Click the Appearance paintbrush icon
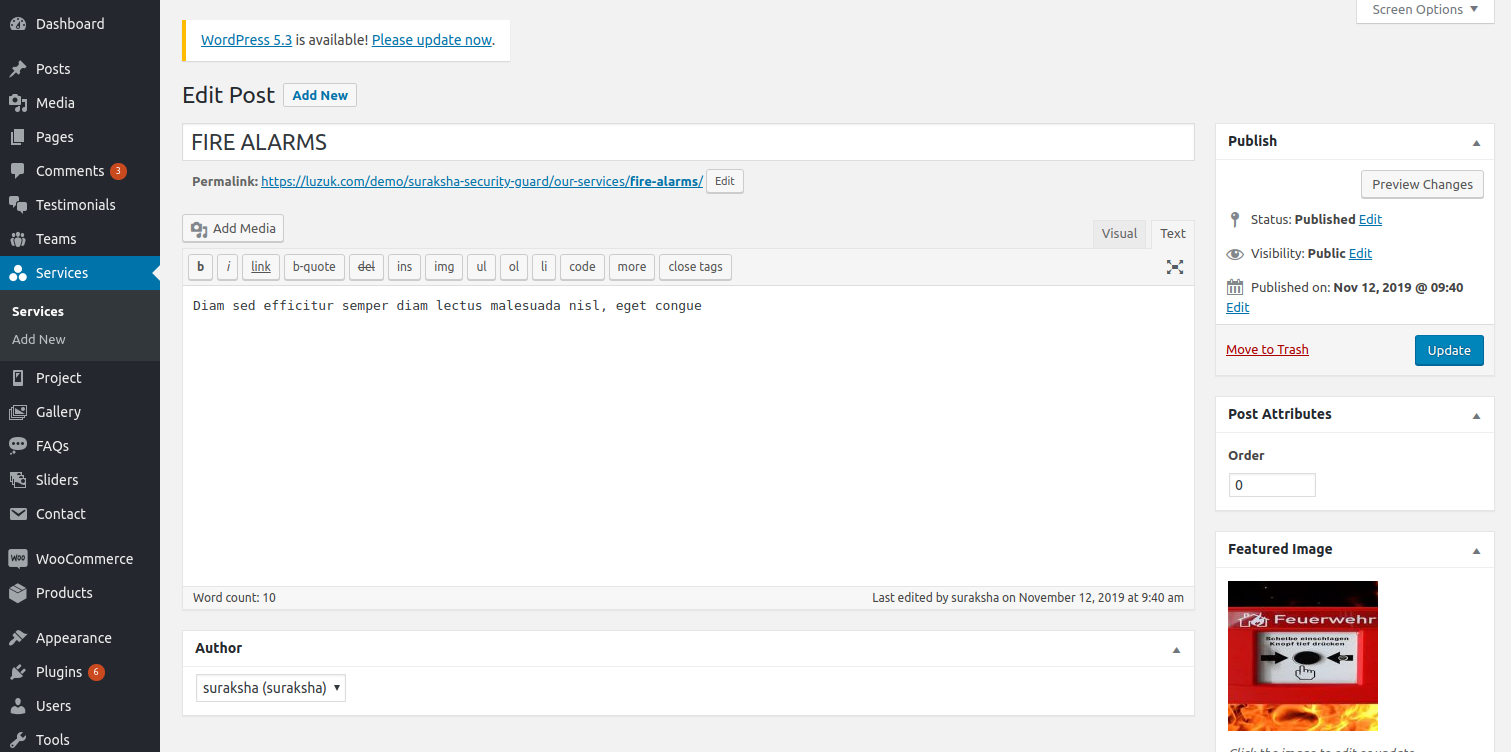Screen dimensions: 1511x752 [x=18, y=638]
